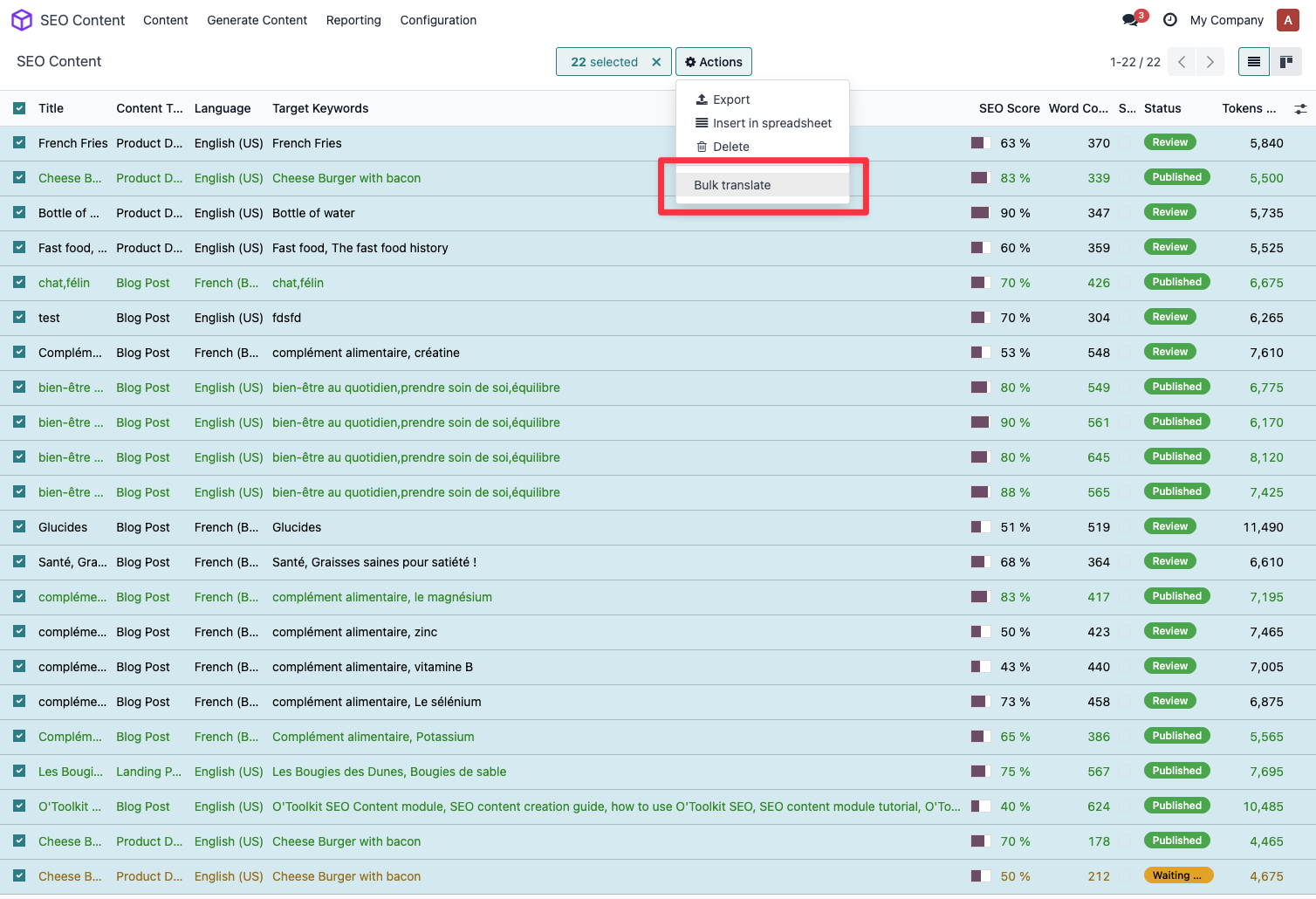Uncheck the Glucides row checkbox

[19, 527]
